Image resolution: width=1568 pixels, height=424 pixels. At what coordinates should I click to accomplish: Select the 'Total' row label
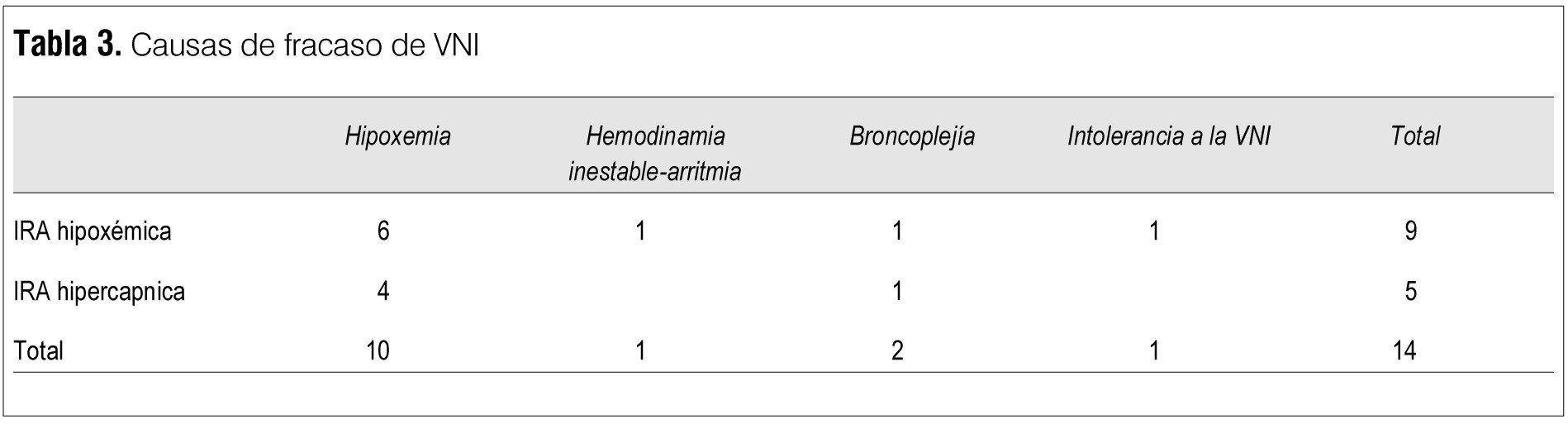[38, 351]
